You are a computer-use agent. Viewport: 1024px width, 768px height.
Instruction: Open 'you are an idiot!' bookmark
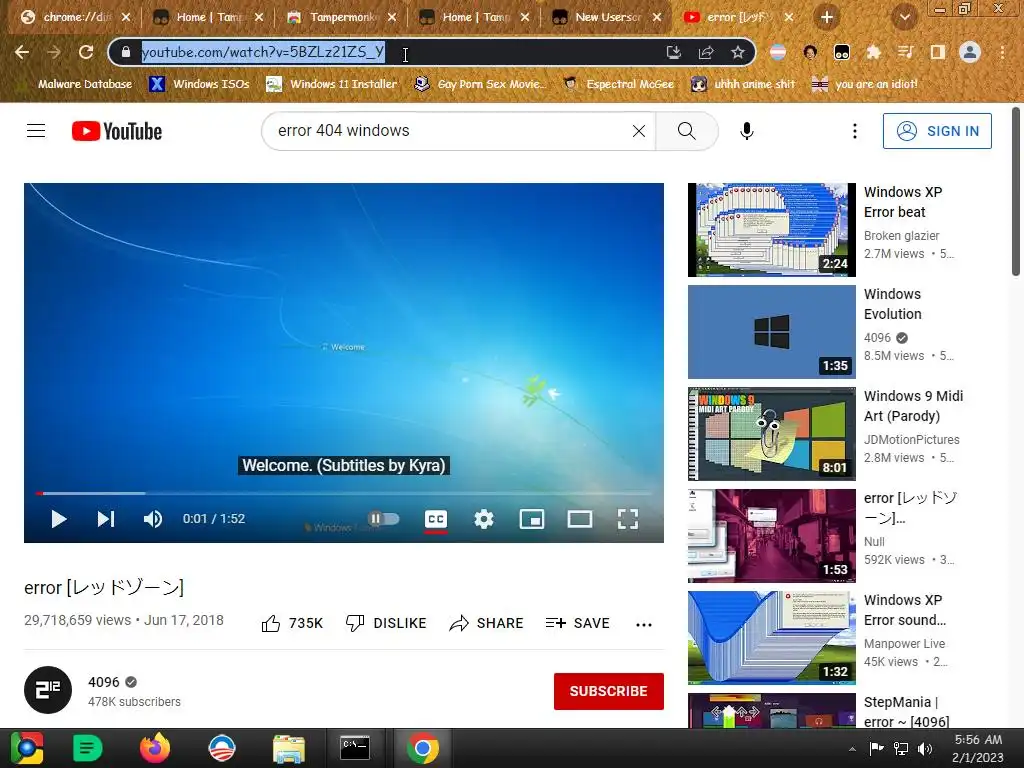click(864, 84)
